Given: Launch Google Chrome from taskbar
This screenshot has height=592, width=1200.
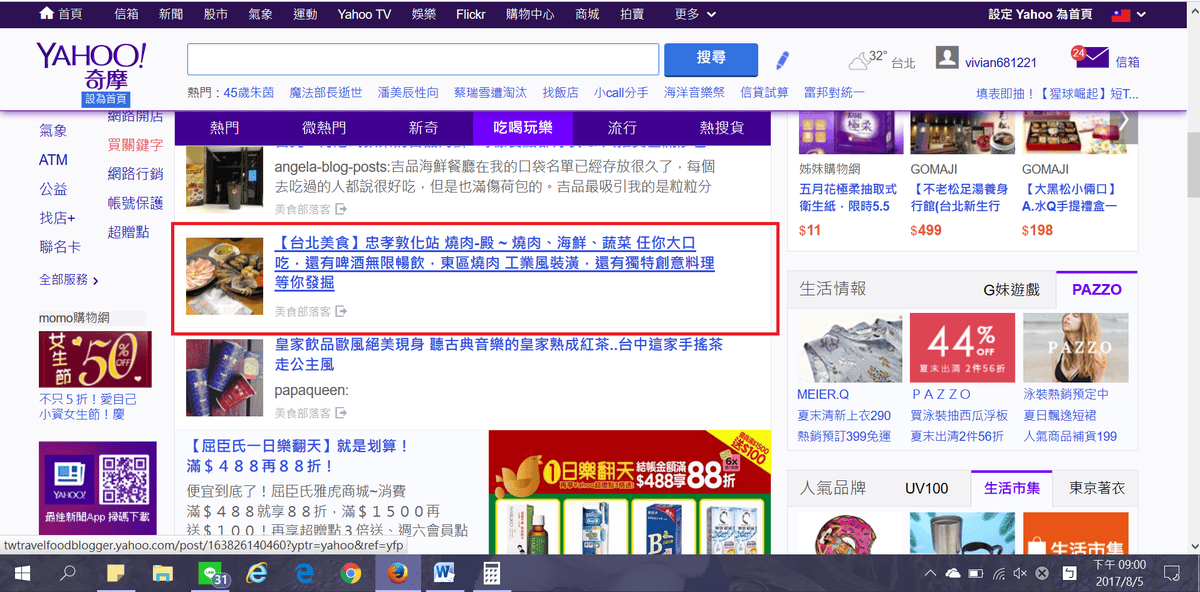Looking at the screenshot, I should point(350,574).
